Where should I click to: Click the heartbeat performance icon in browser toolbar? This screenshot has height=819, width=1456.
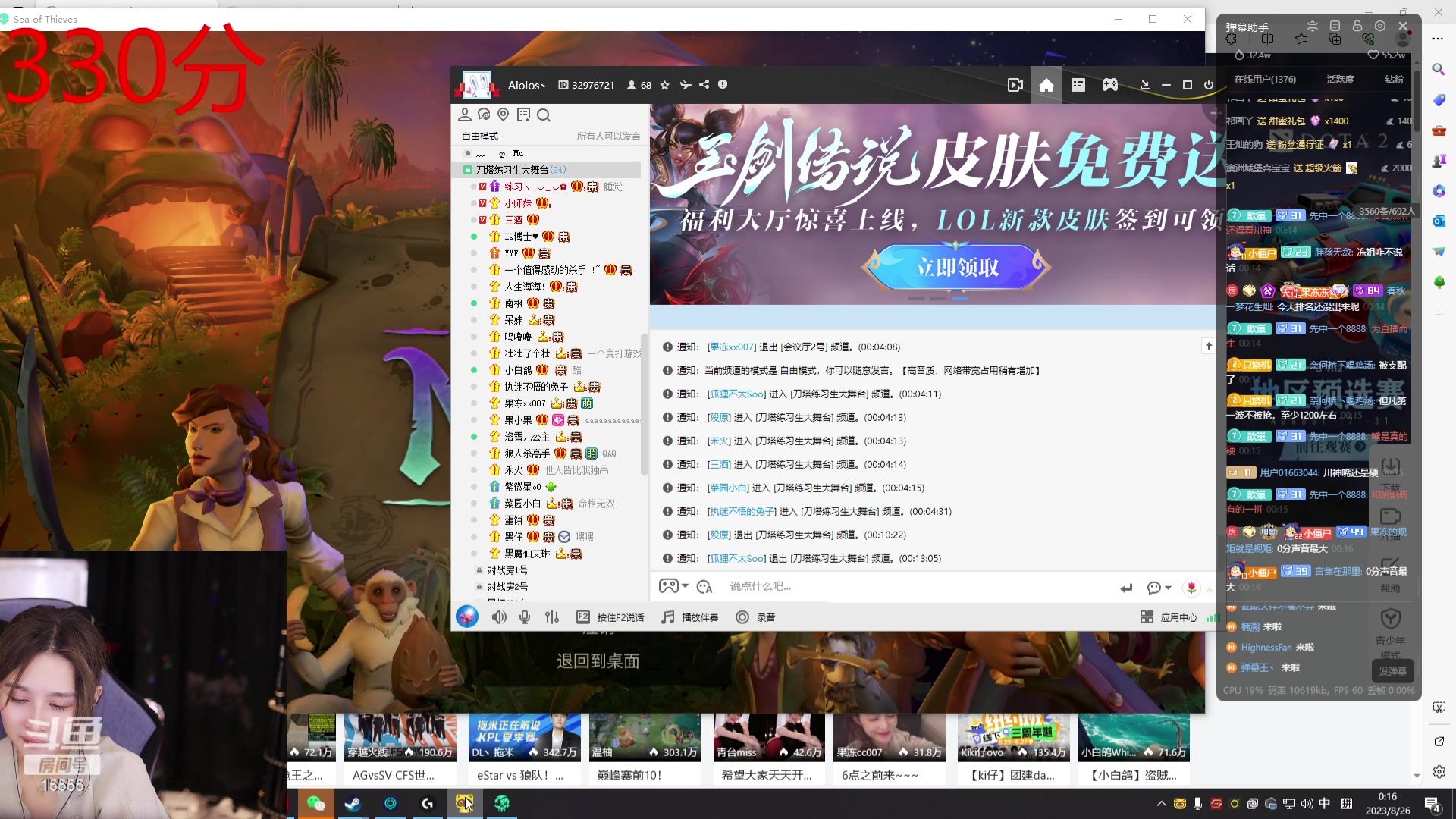click(x=1368, y=39)
